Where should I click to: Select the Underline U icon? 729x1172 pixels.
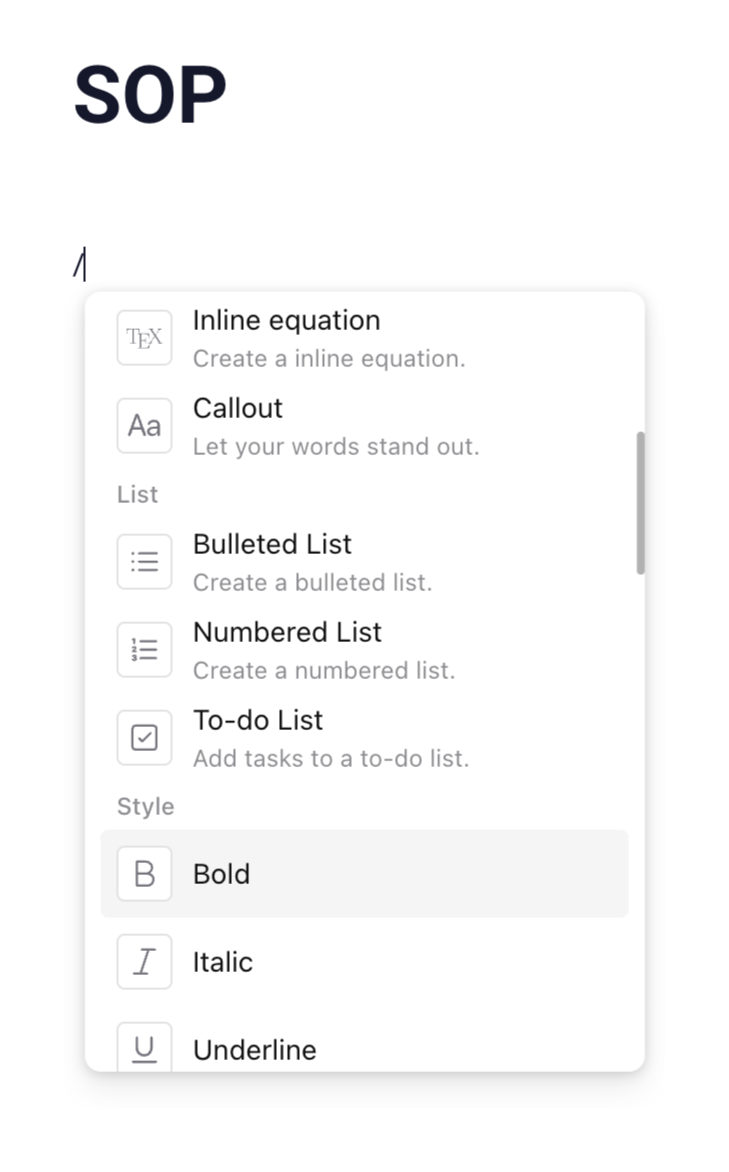(144, 1049)
